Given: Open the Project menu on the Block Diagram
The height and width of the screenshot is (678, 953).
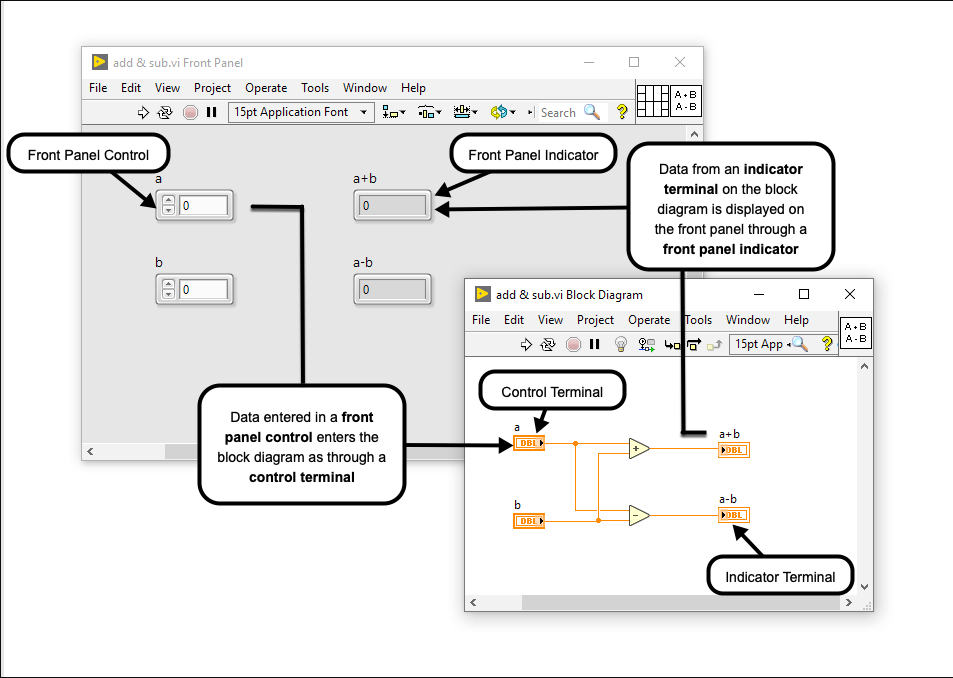Looking at the screenshot, I should click(x=596, y=319).
